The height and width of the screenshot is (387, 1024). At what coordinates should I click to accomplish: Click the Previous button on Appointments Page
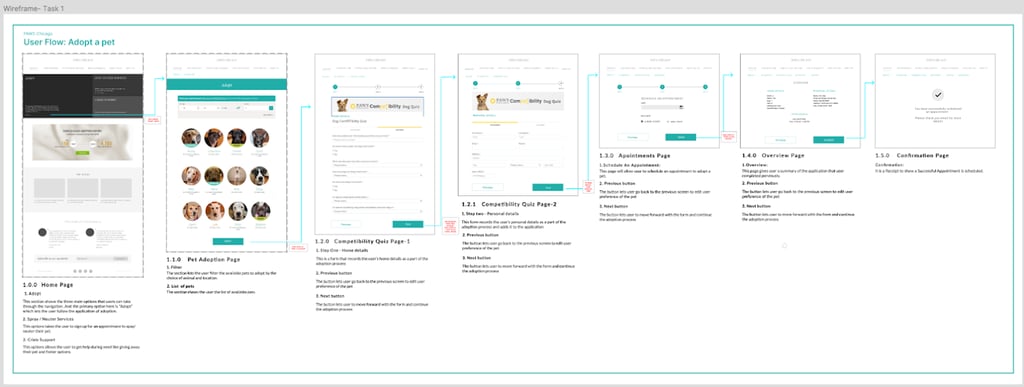[x=633, y=137]
